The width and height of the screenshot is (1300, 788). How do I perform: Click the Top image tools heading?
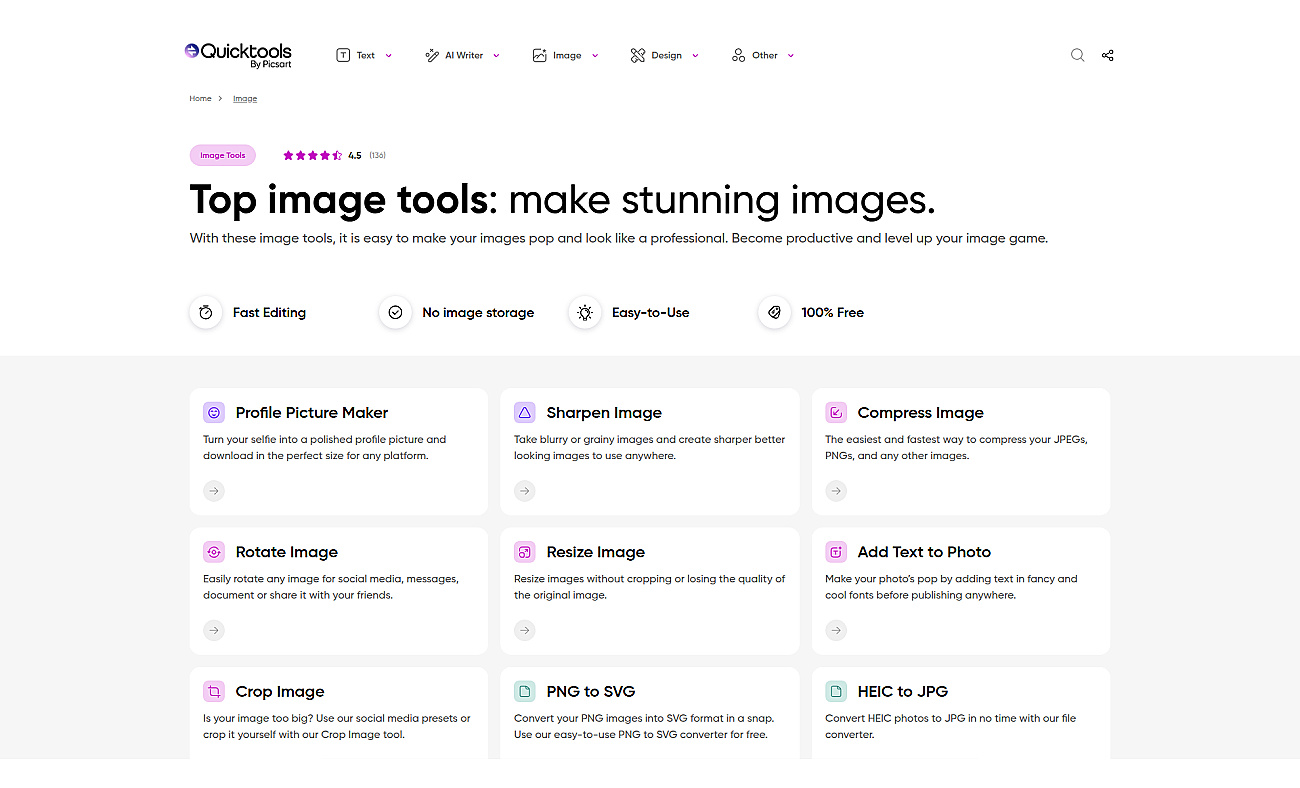[563, 200]
